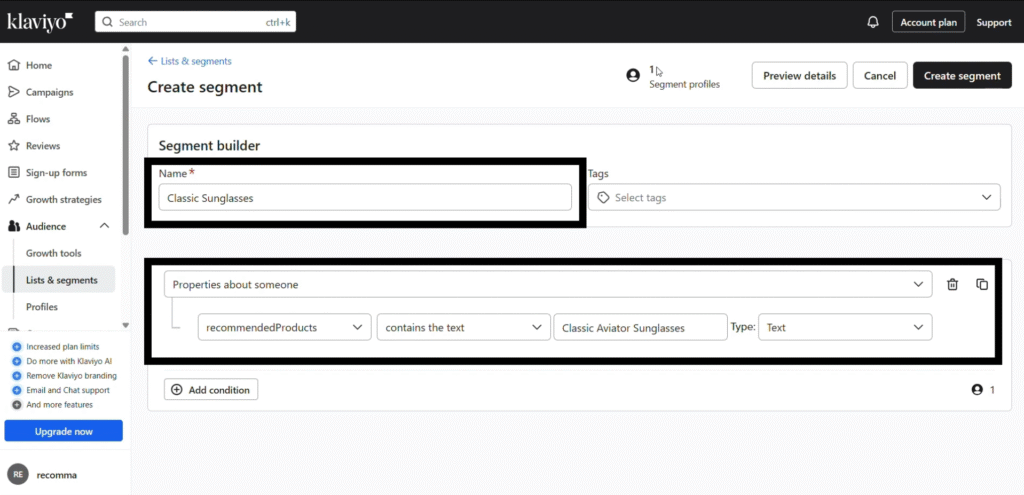Click the Klaviyo logo
Image resolution: width=1024 pixels, height=495 pixels.
coord(40,21)
